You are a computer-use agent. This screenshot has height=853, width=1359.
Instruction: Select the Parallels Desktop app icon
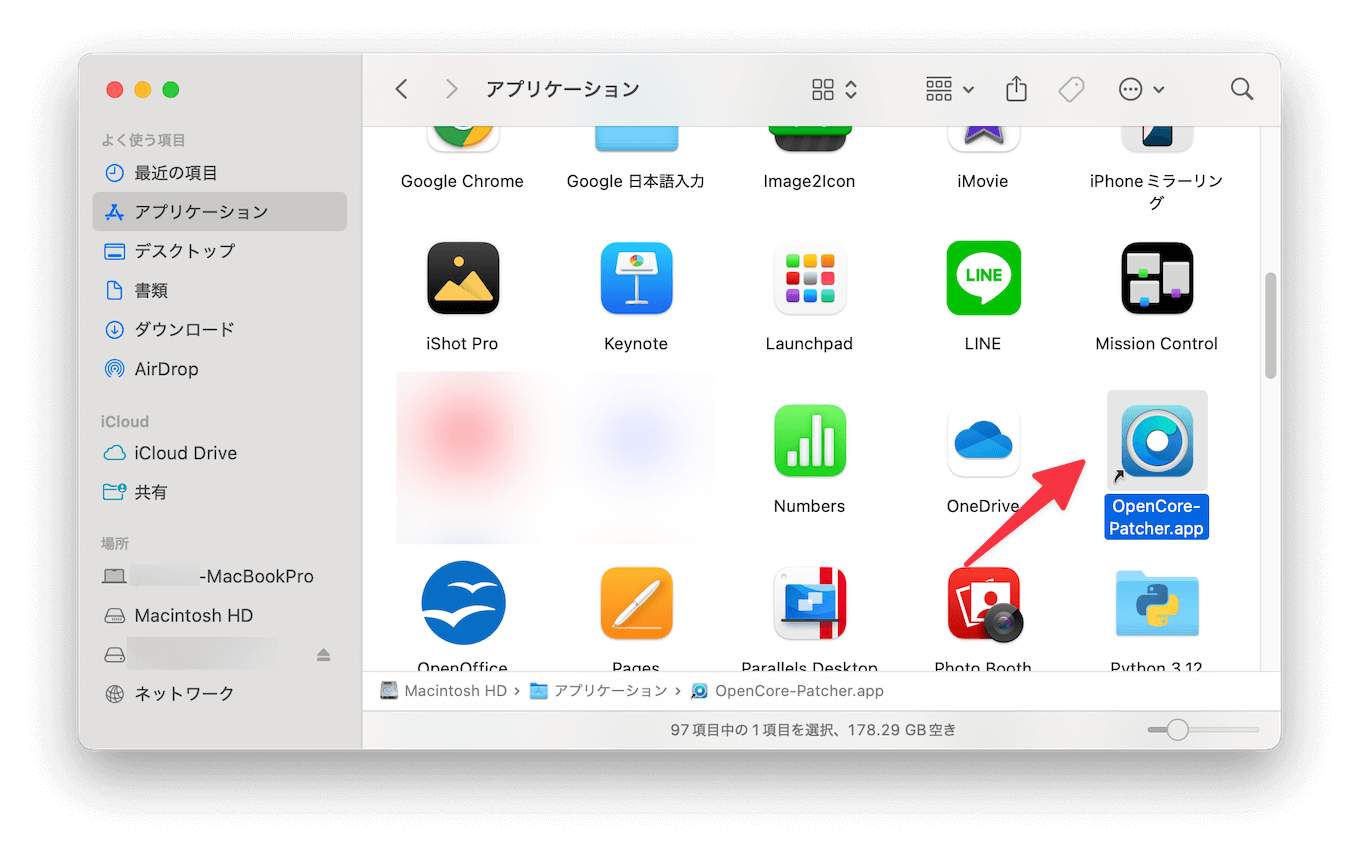[x=809, y=603]
